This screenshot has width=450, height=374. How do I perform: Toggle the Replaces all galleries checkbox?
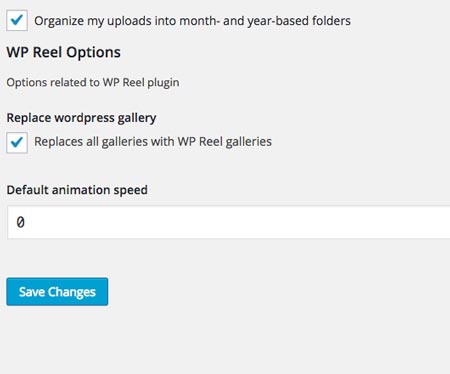pos(17,142)
